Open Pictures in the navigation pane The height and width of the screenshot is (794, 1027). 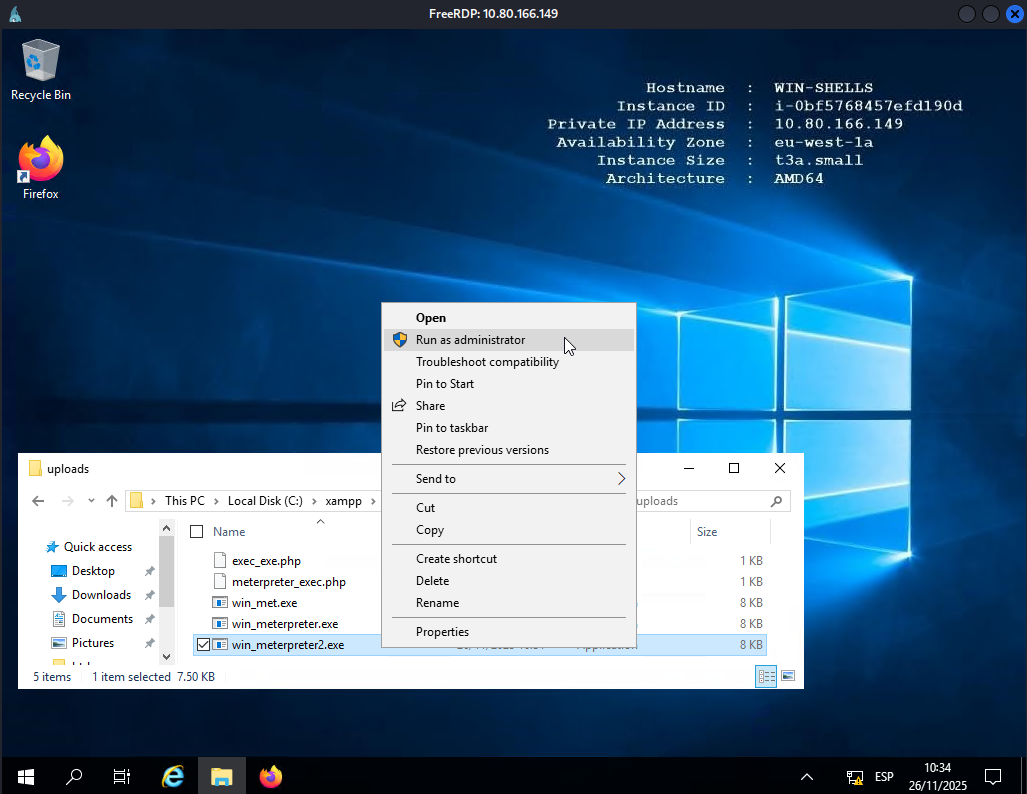click(x=92, y=643)
